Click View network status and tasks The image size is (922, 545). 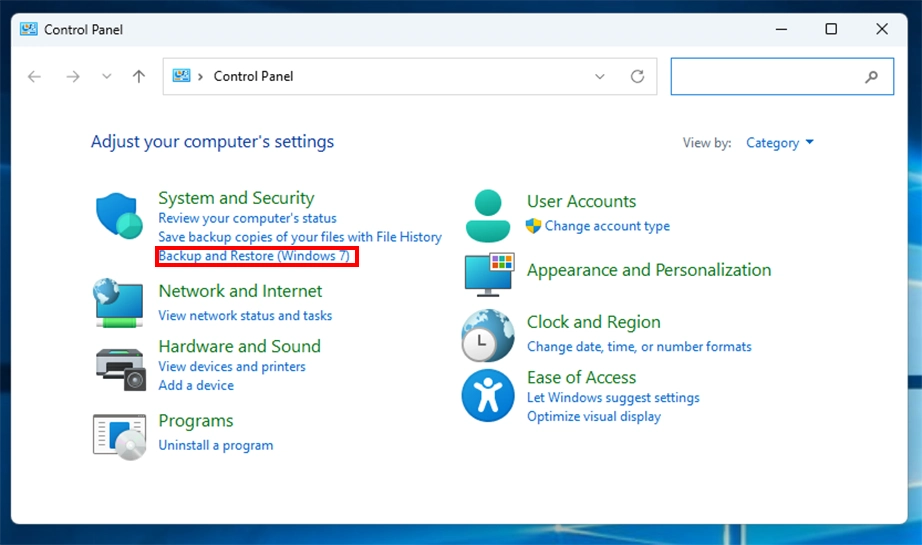(x=245, y=316)
